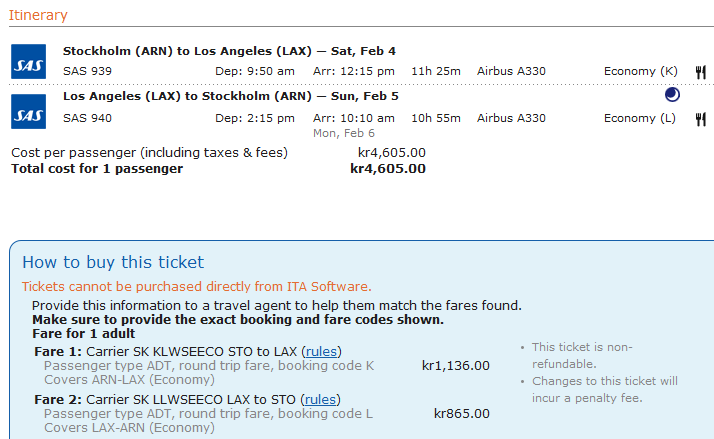
Task: Click the meal icon on Stockholm to Los Angeles flight
Action: [701, 71]
